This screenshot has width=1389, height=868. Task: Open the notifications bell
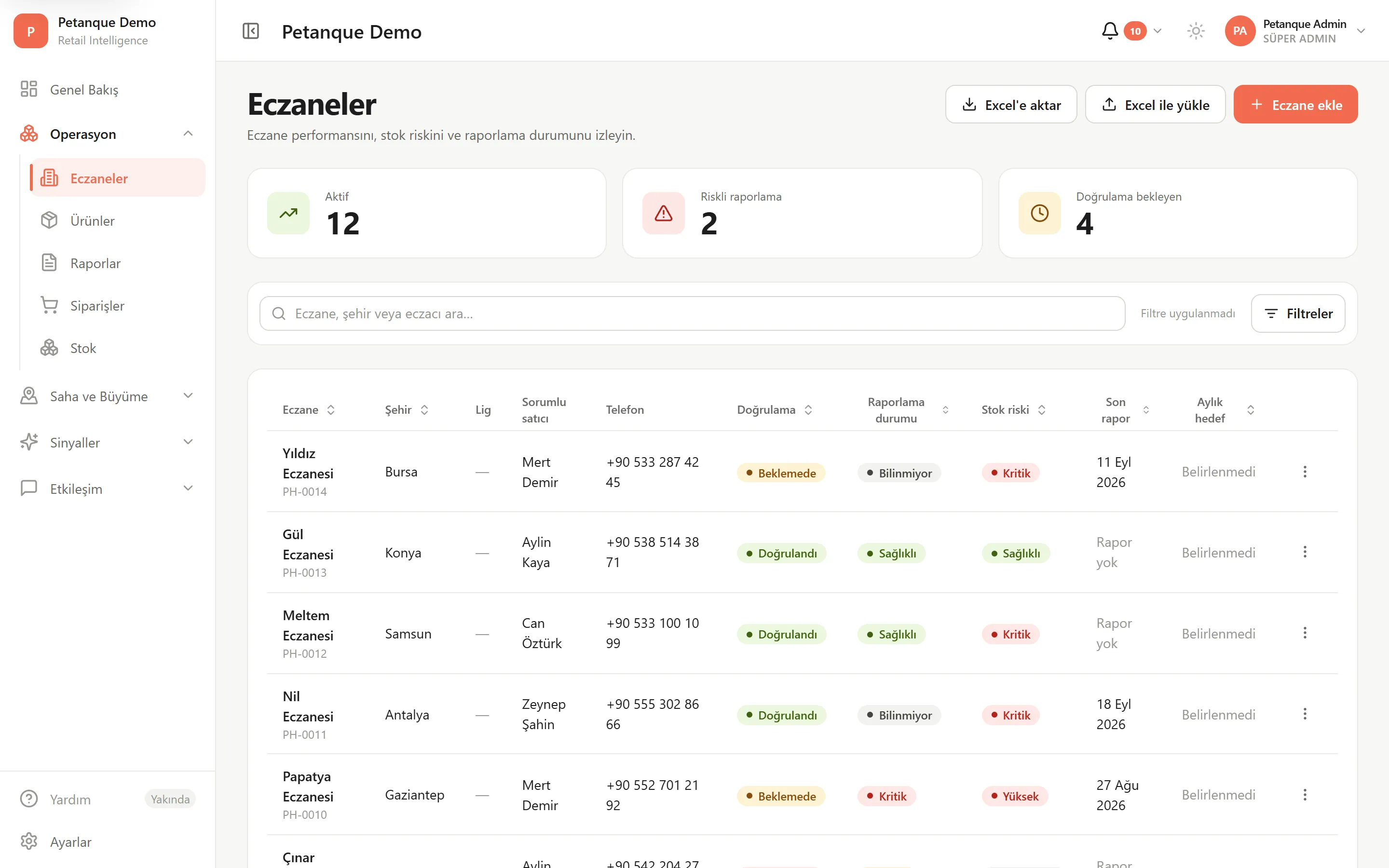(1109, 31)
